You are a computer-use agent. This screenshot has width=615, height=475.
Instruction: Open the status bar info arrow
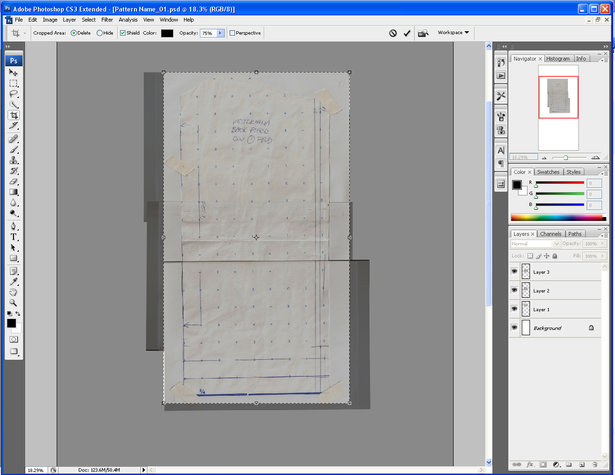143,470
